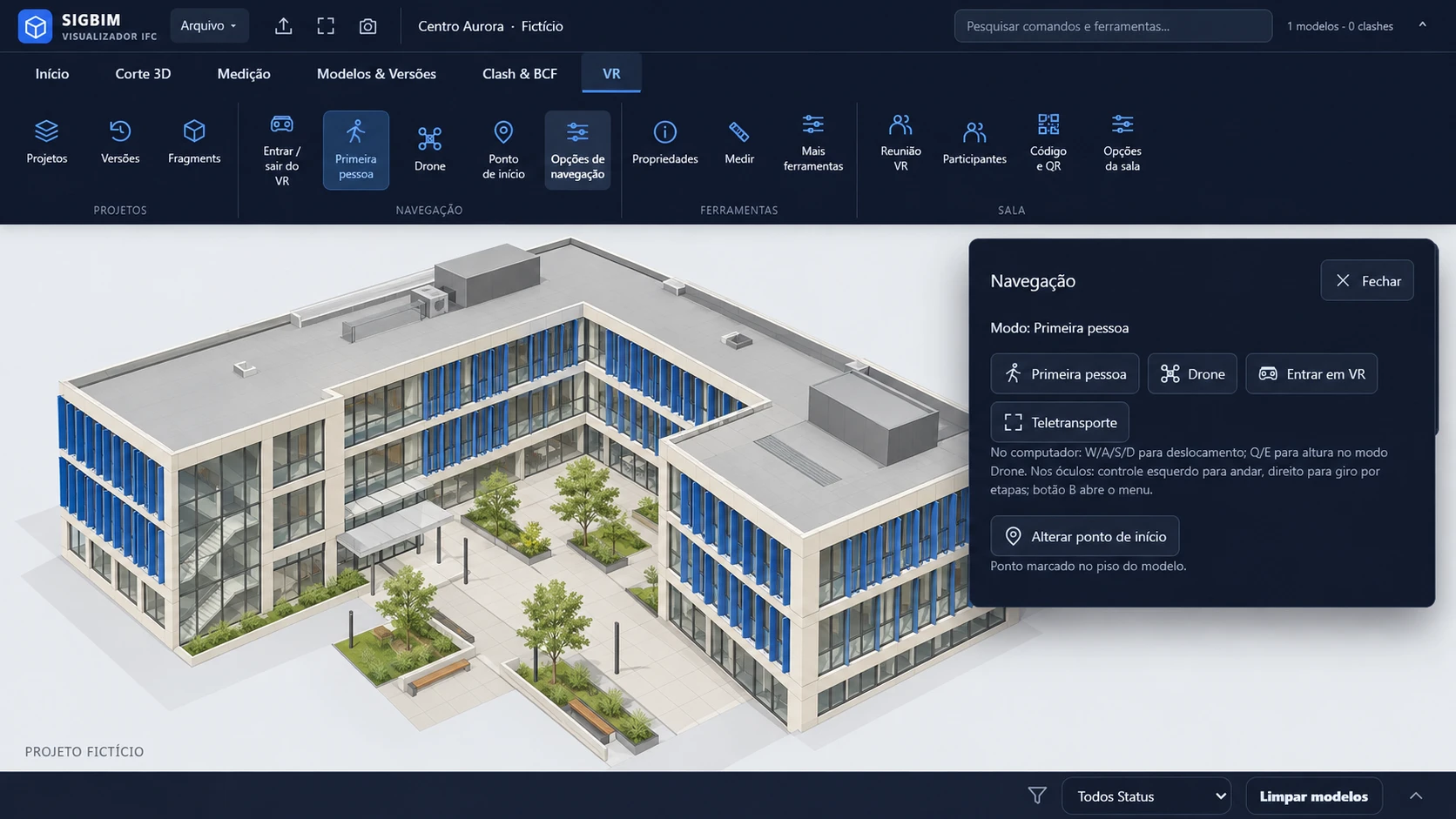Choose Ponto de início ribbon tool
The image size is (1456, 819).
tap(503, 150)
